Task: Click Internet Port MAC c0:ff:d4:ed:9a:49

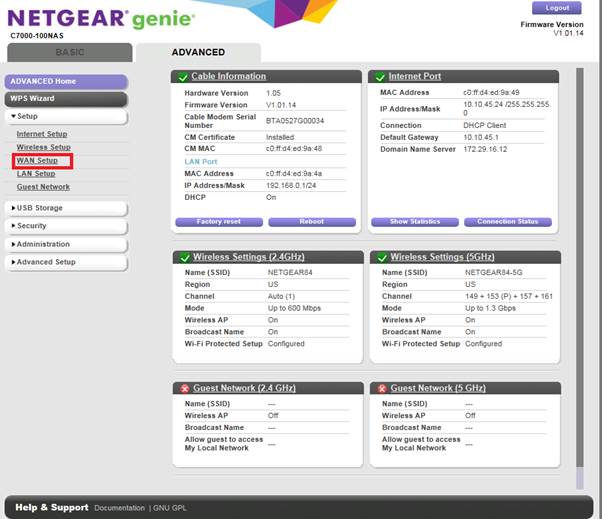Action: pyautogui.click(x=491, y=93)
